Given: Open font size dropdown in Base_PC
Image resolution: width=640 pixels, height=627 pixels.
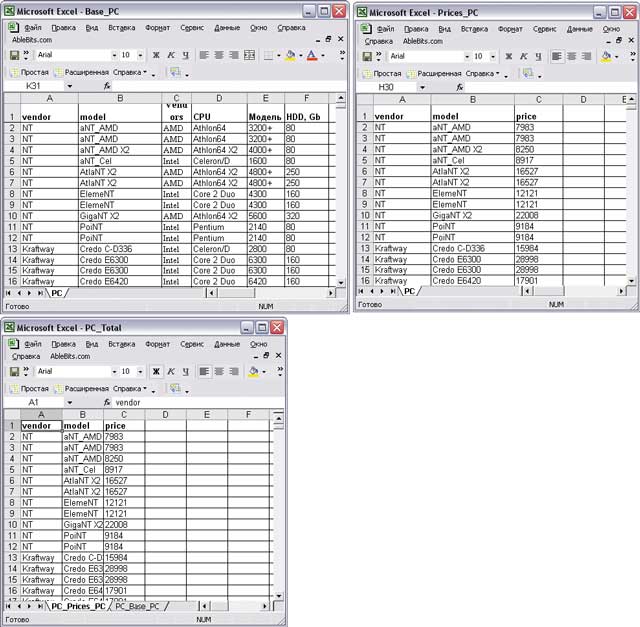Looking at the screenshot, I should [140, 55].
